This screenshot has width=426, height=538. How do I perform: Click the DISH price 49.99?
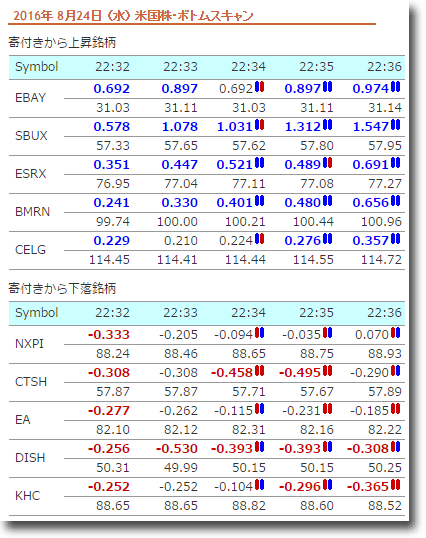[x=181, y=468]
